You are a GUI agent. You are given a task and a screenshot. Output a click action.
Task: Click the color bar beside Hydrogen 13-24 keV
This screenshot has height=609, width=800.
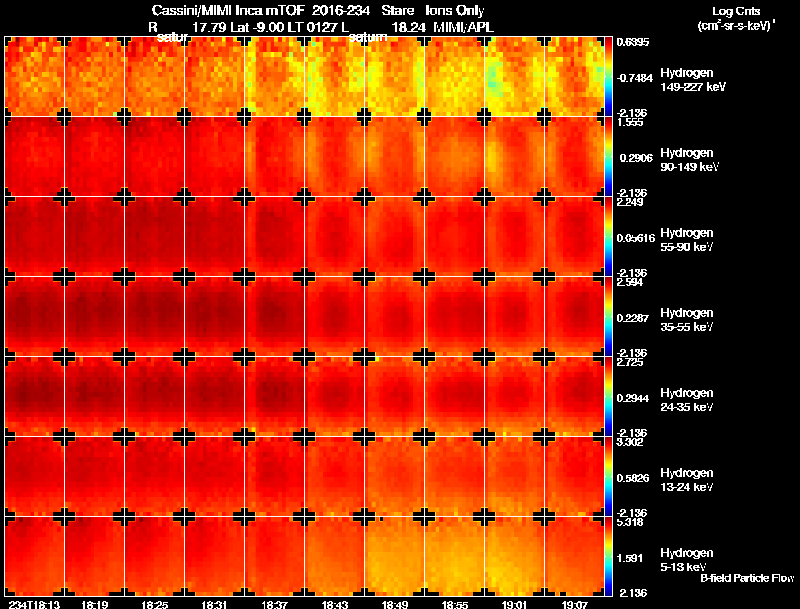(x=608, y=477)
